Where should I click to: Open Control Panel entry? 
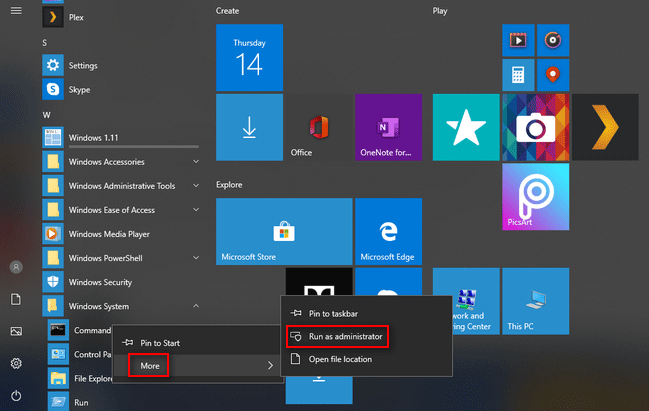pos(79,354)
